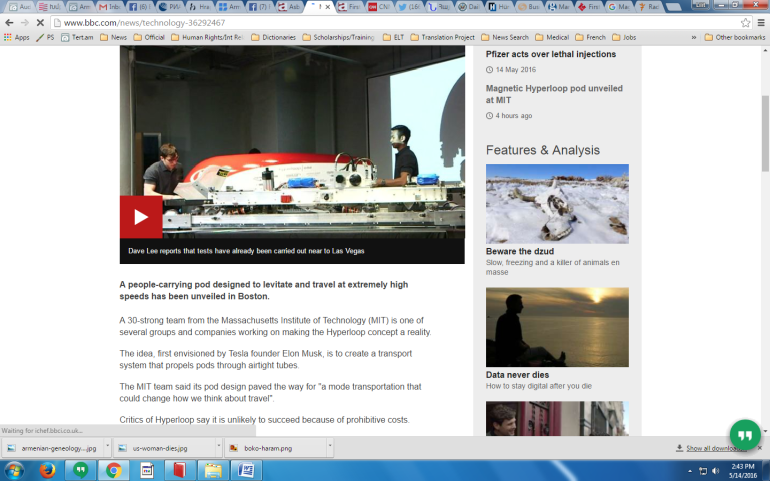This screenshot has height=481, width=770.
Task: Open Magnetic Hyperloop pod unveiled at MIT link
Action: [x=554, y=94]
